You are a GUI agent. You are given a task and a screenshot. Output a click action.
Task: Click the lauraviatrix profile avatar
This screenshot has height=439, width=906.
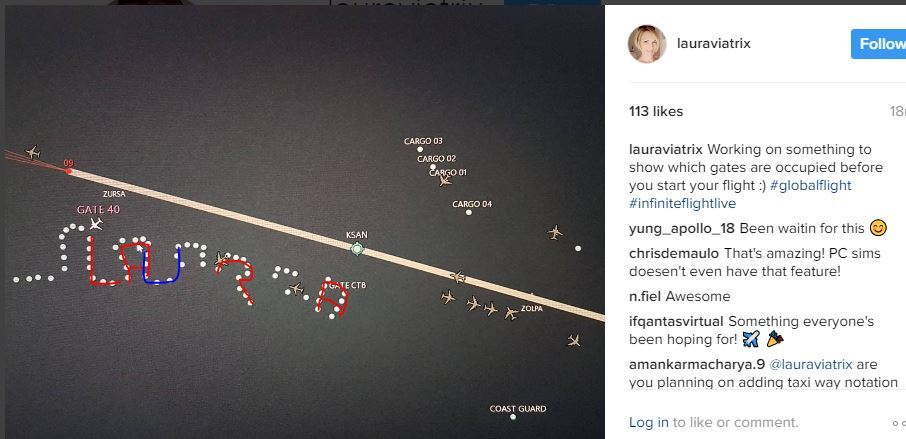[647, 45]
